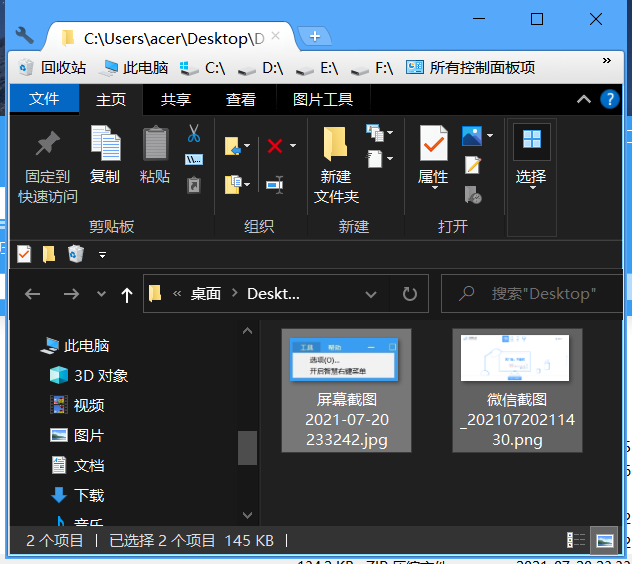This screenshot has width=632, height=564.
Task: Switch to 图片工具 ribbon tab
Action: point(323,99)
